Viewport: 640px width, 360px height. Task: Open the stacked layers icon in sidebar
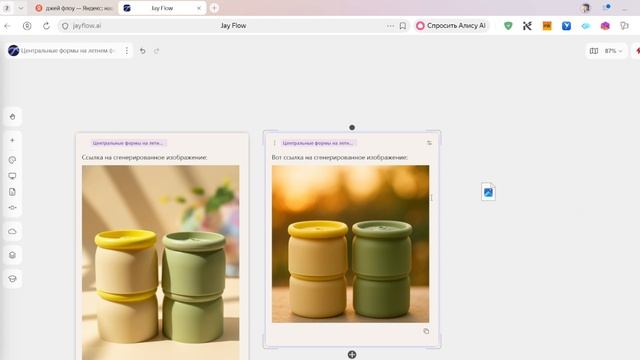click(x=12, y=255)
